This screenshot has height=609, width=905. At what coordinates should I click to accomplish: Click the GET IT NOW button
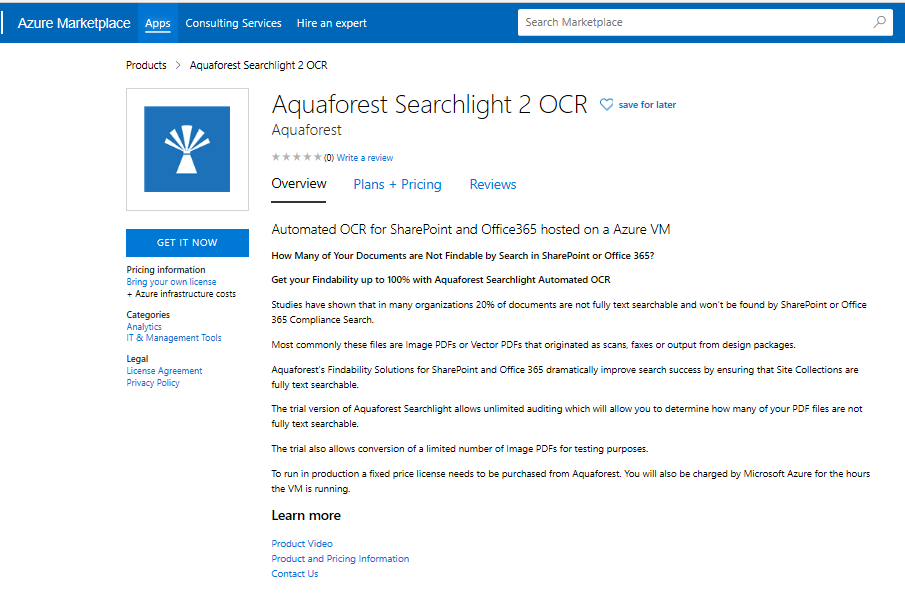click(187, 243)
